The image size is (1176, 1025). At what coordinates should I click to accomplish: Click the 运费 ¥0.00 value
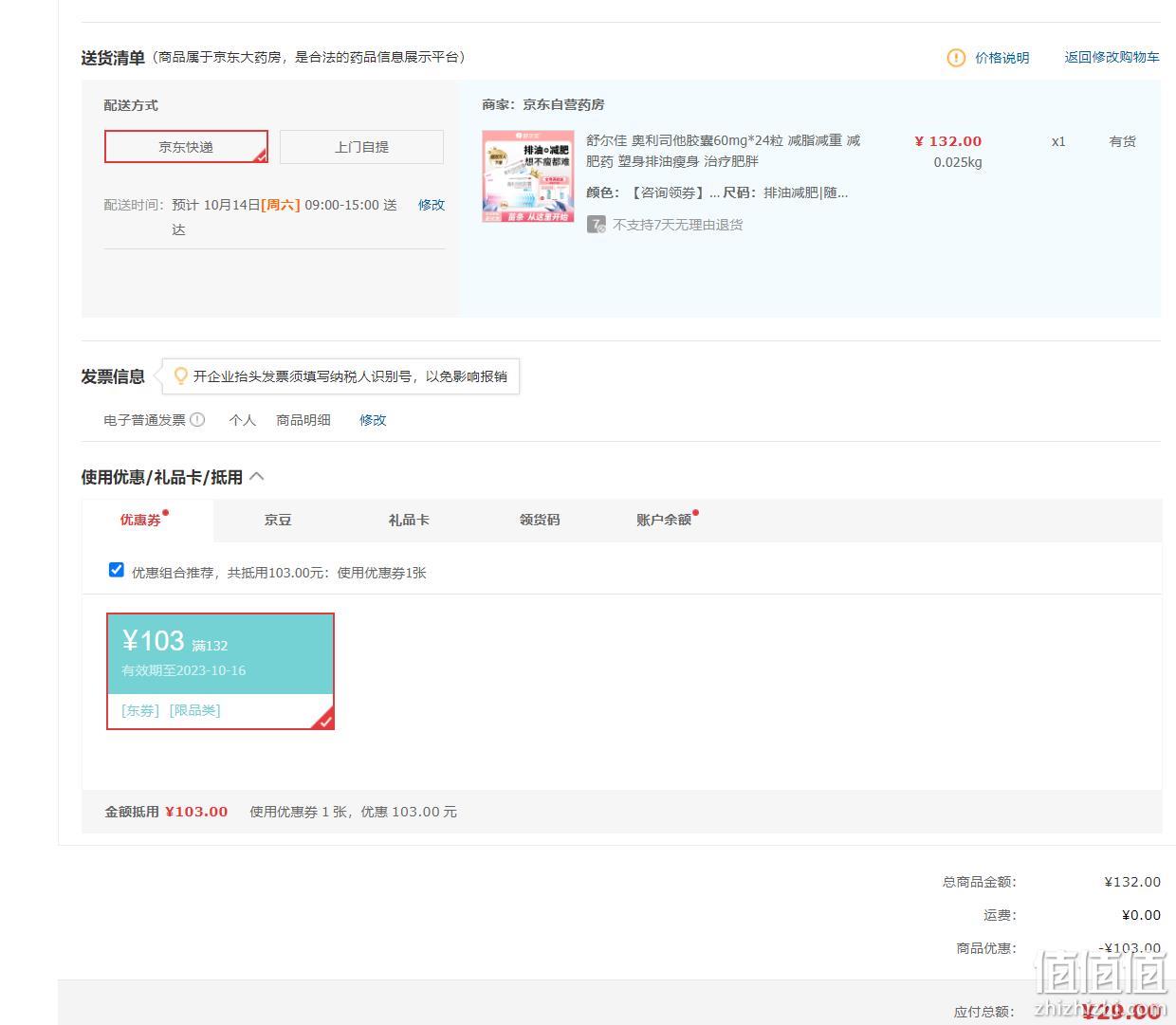[x=1141, y=915]
